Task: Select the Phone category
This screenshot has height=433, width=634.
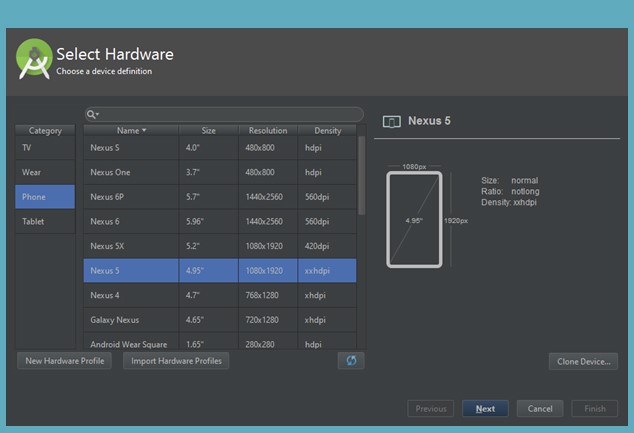Action: coord(45,197)
